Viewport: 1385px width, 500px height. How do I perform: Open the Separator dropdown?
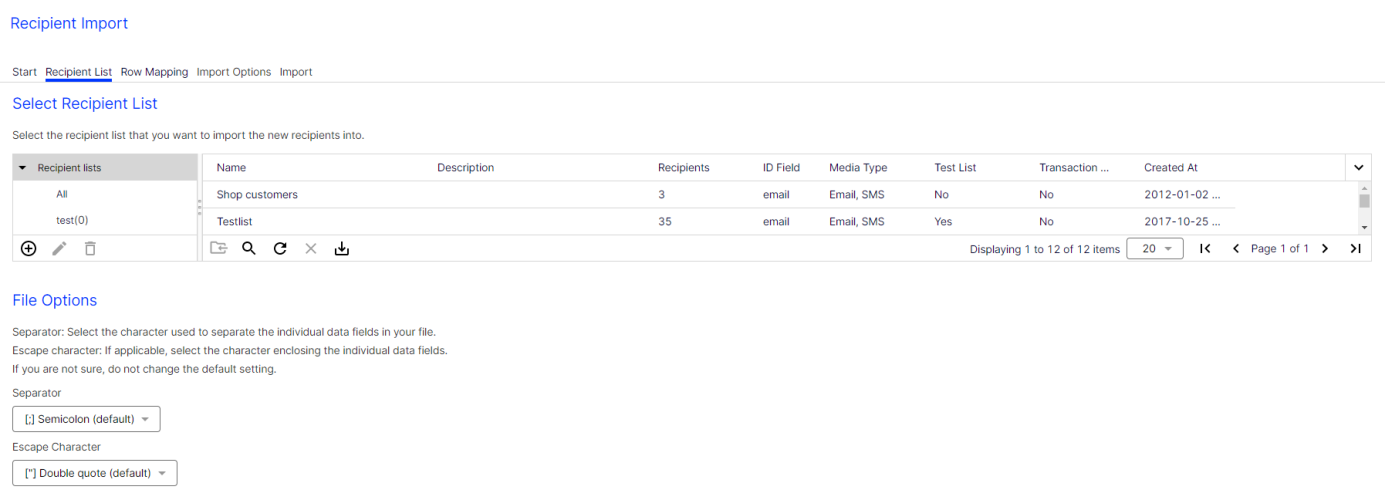[x=86, y=419]
